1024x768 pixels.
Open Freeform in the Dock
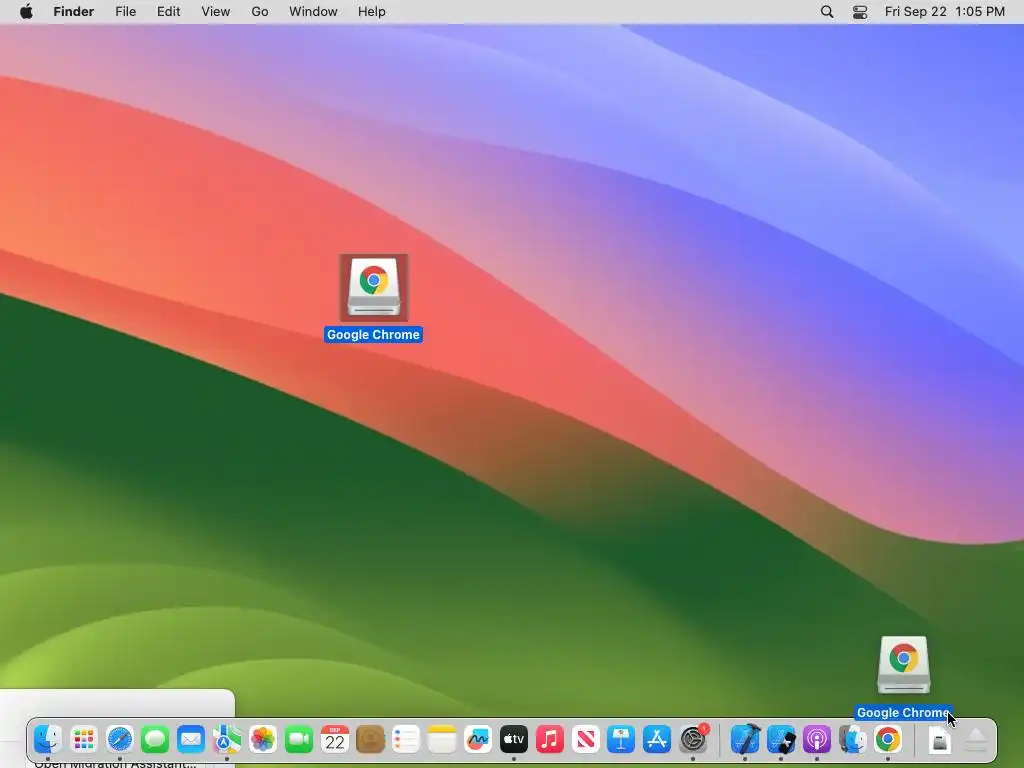click(x=478, y=739)
